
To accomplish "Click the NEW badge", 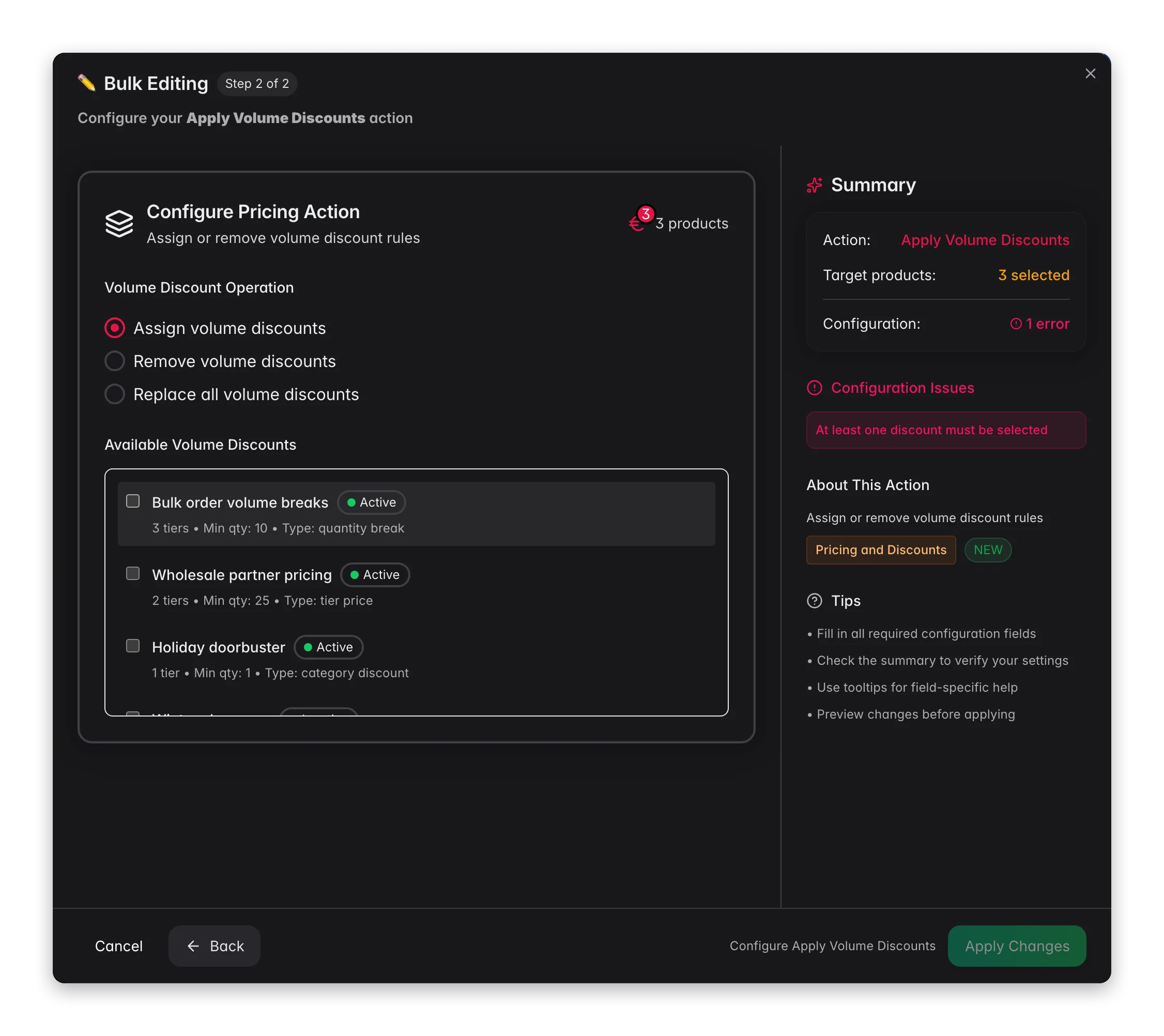I will (987, 550).
